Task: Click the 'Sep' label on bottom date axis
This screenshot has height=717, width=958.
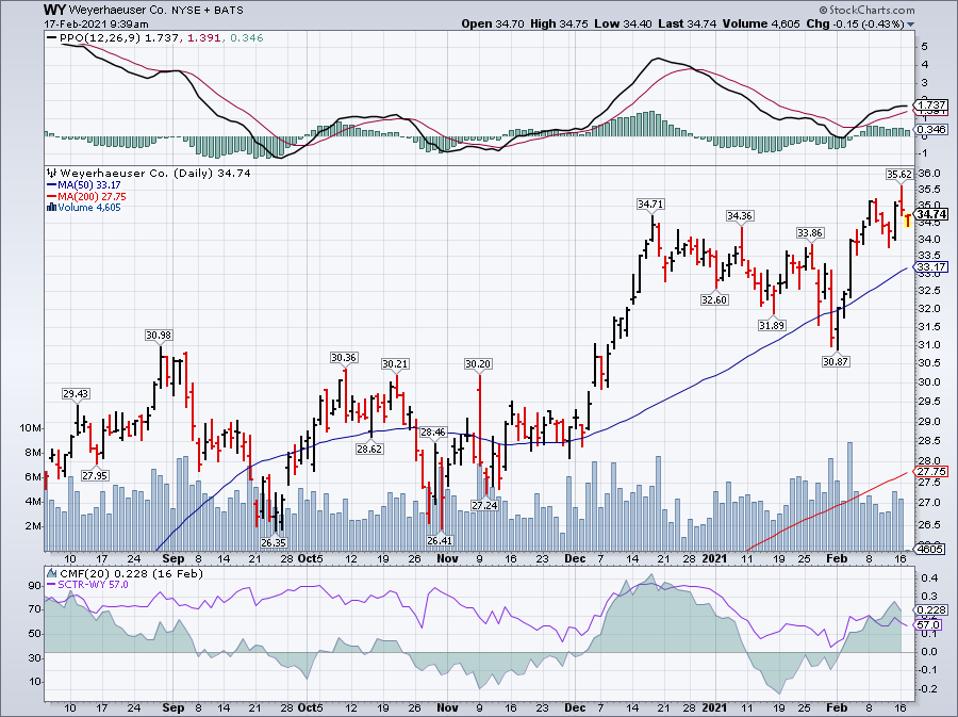Action: pyautogui.click(x=174, y=708)
